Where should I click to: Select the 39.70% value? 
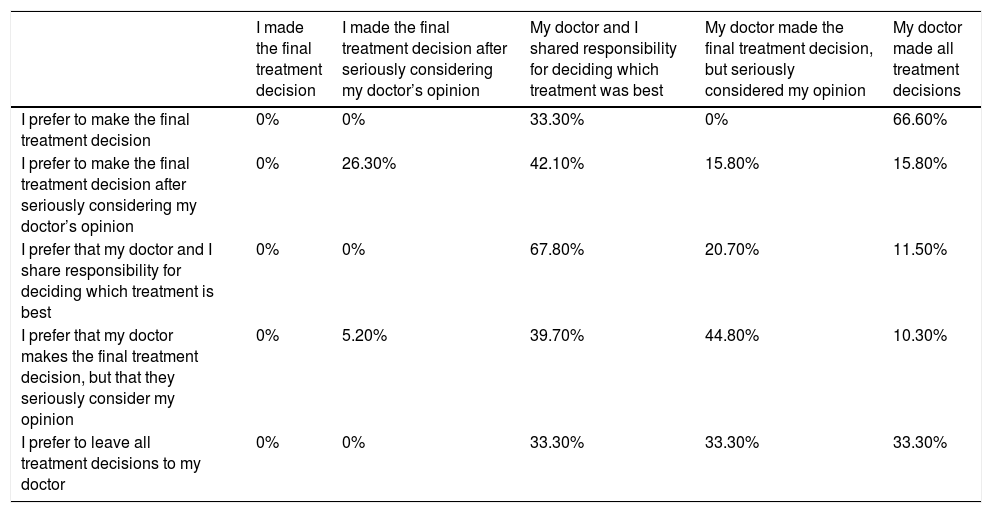pos(557,335)
